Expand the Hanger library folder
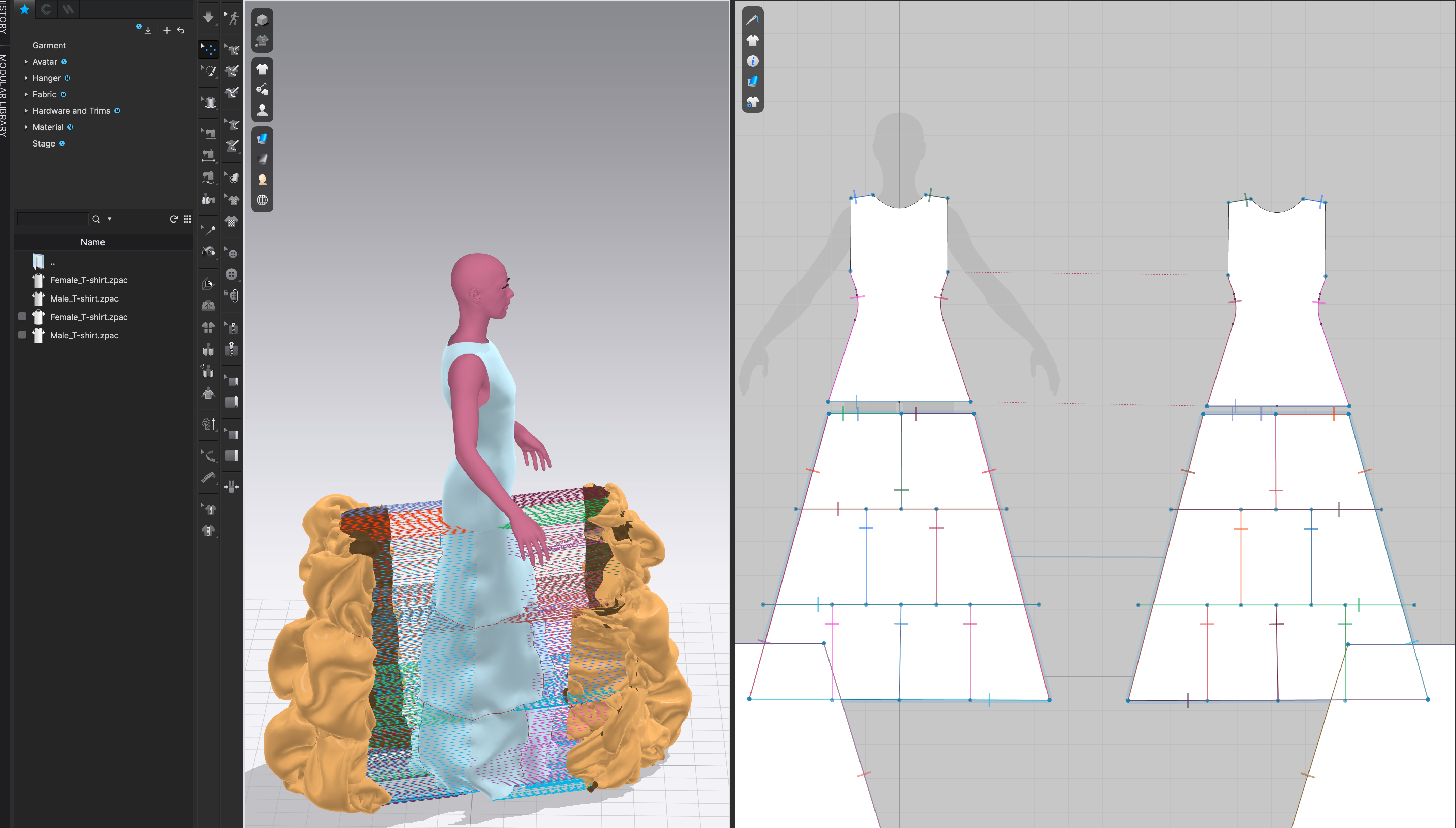 click(26, 78)
